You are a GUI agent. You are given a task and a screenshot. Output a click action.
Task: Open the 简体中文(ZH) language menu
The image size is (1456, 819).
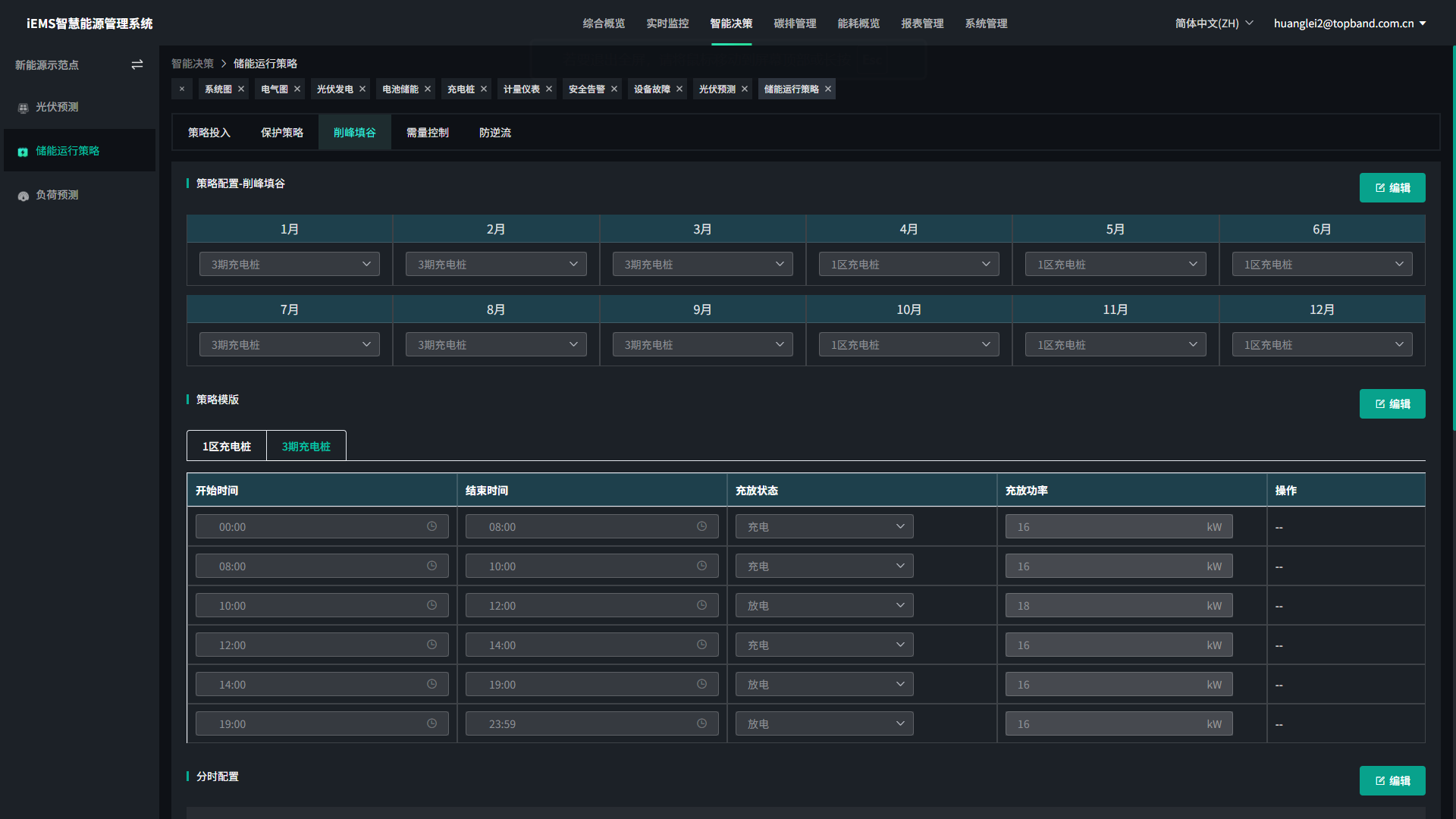click(1212, 23)
